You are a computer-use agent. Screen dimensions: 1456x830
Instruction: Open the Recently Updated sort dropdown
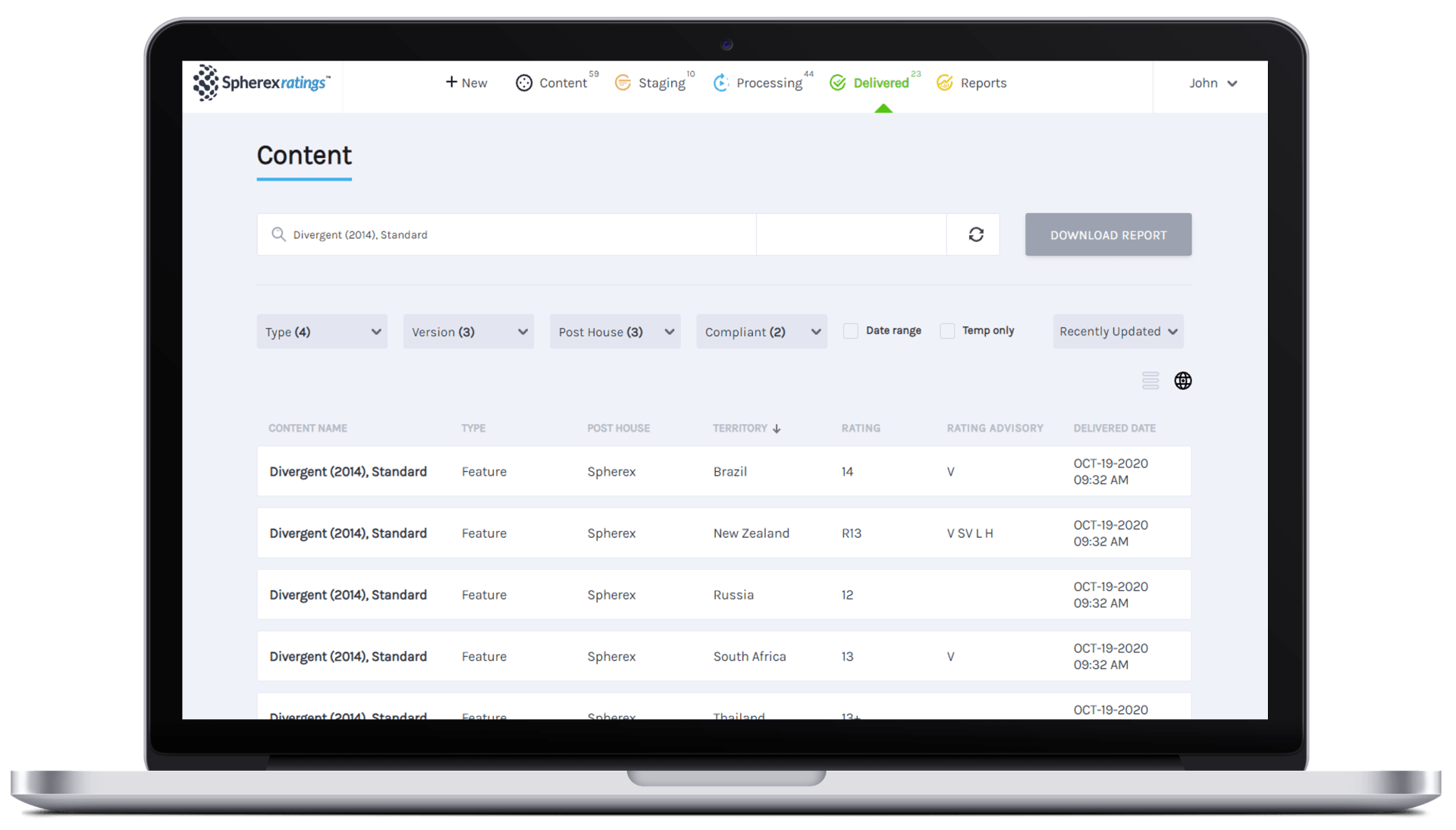tap(1119, 332)
